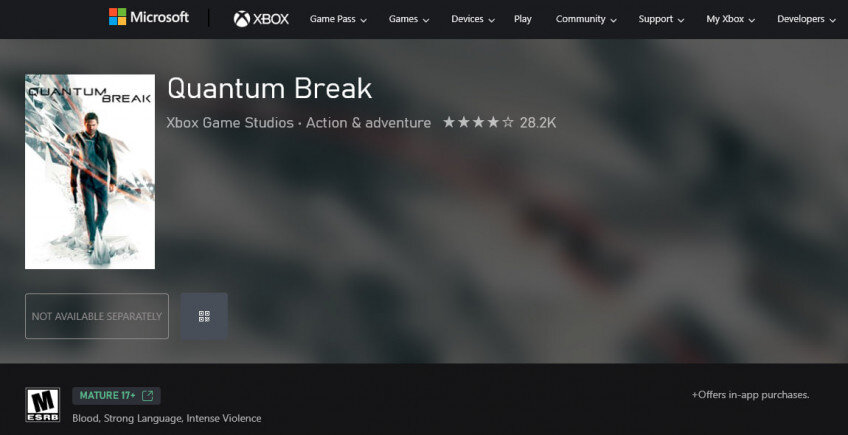Expand the Game Pass dropdown menu
848x435 pixels.
pyautogui.click(x=338, y=19)
